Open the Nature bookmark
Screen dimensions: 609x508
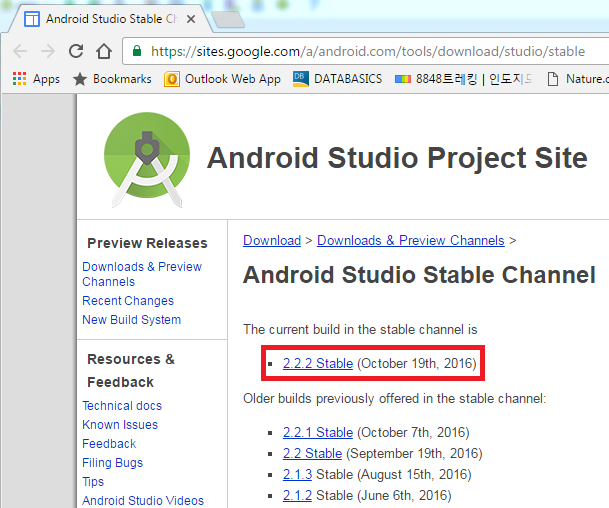(x=578, y=79)
